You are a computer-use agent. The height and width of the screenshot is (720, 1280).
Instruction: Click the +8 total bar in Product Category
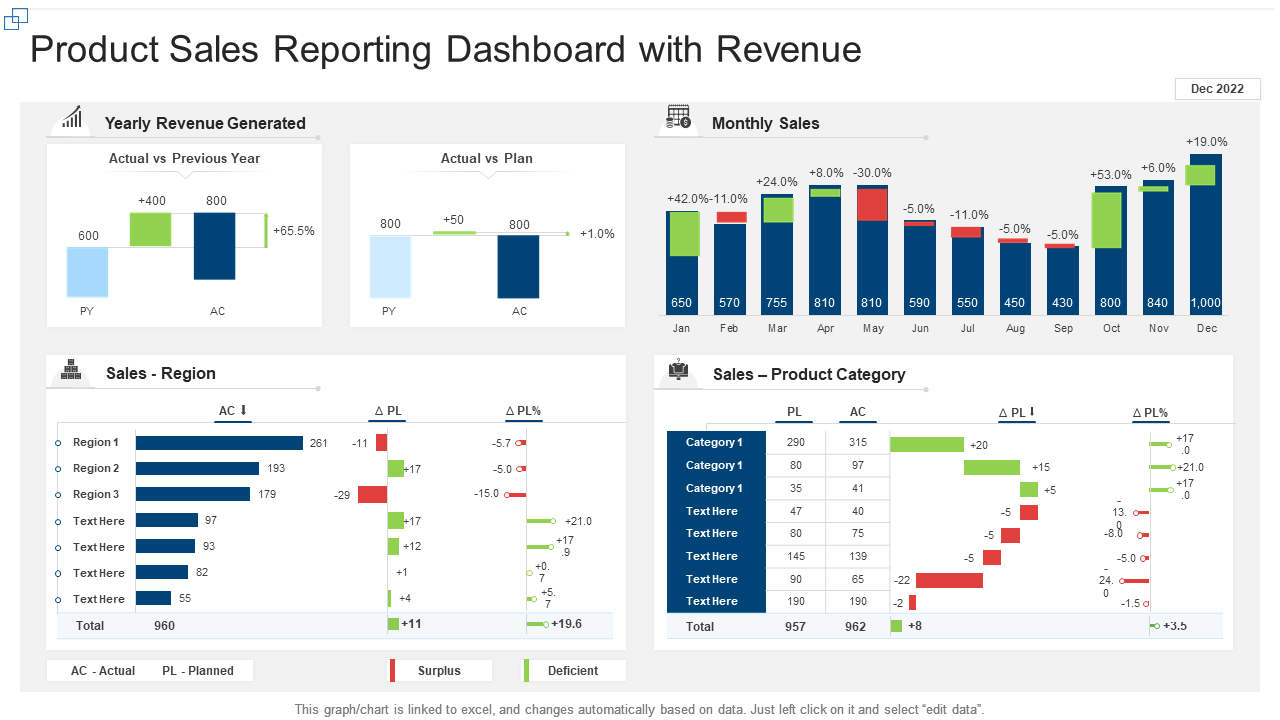pos(896,626)
